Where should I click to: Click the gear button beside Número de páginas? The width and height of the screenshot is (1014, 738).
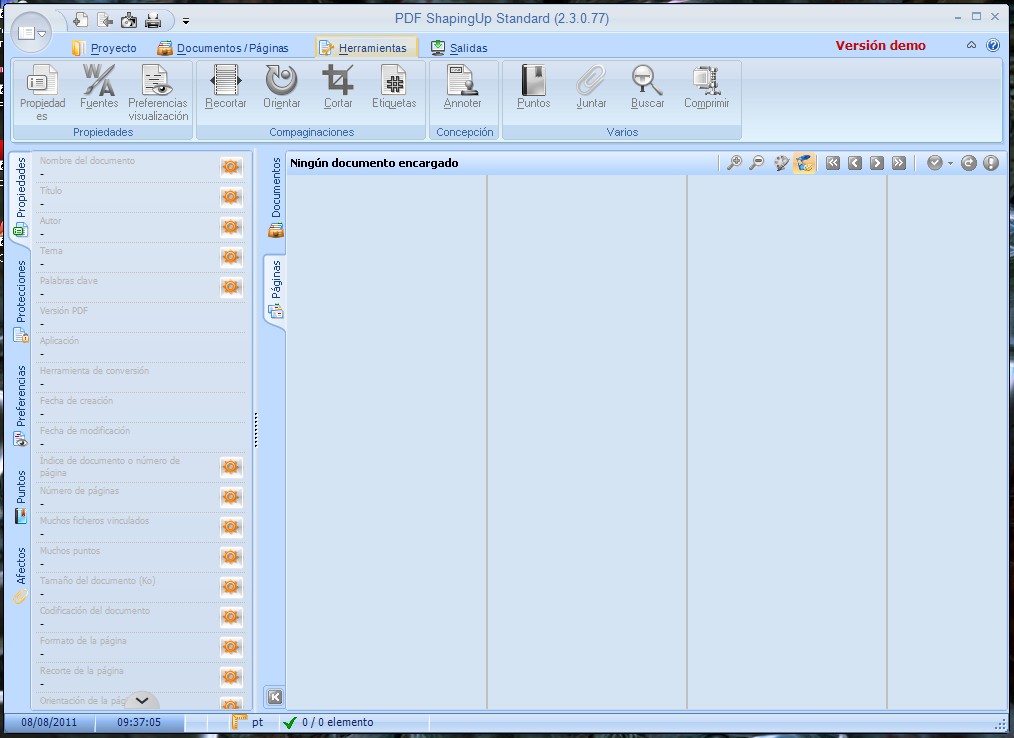[x=231, y=497]
